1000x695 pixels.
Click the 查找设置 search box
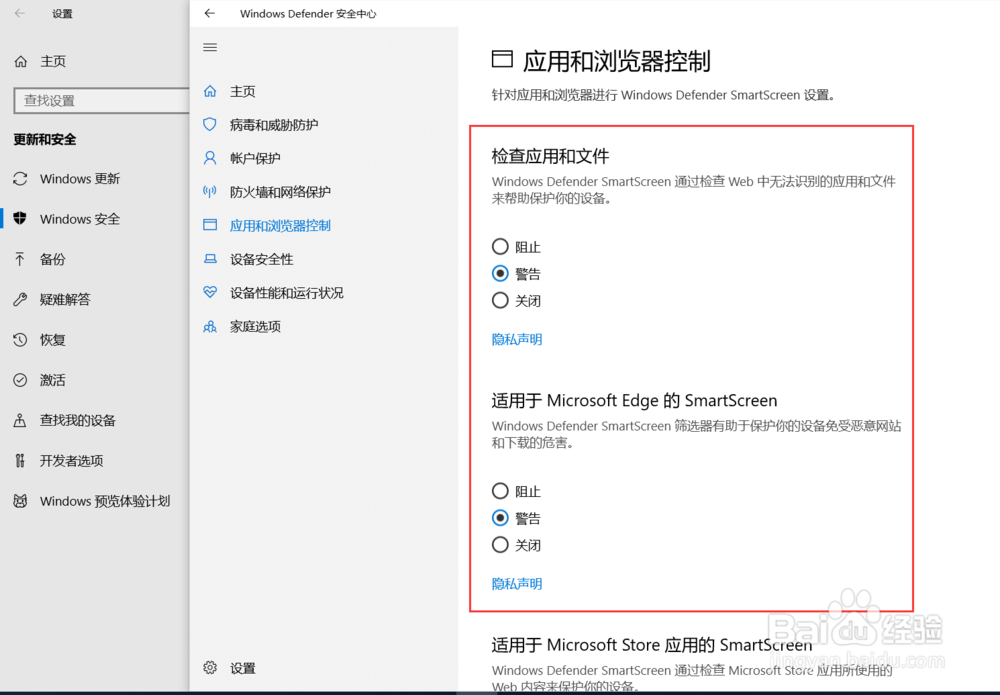[101, 101]
